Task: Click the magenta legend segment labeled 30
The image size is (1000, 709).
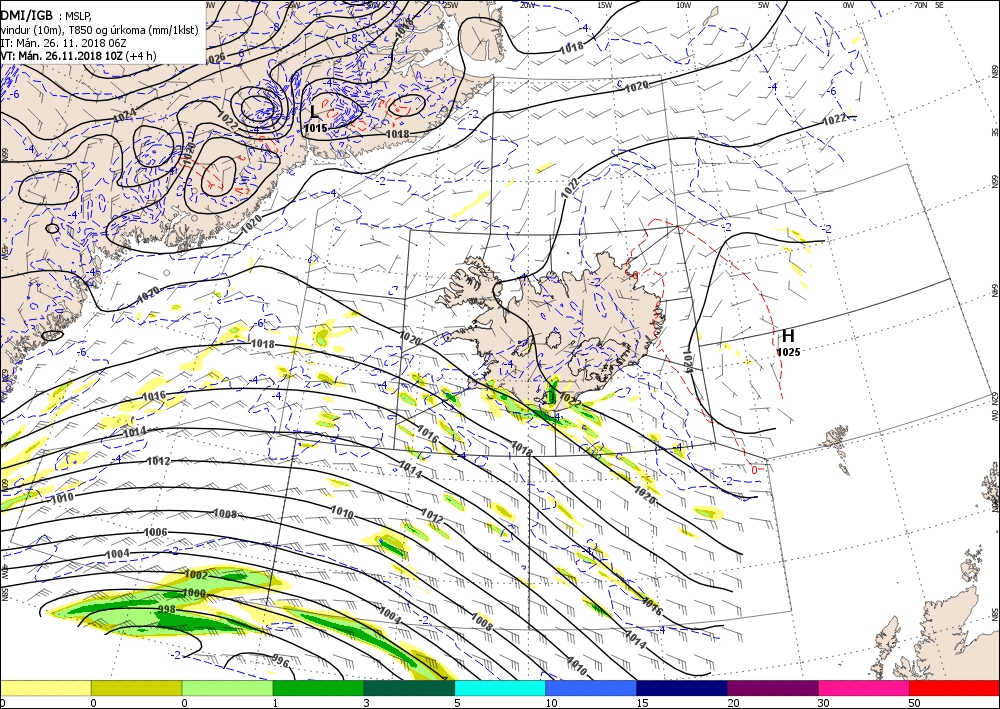Action: pos(864,688)
